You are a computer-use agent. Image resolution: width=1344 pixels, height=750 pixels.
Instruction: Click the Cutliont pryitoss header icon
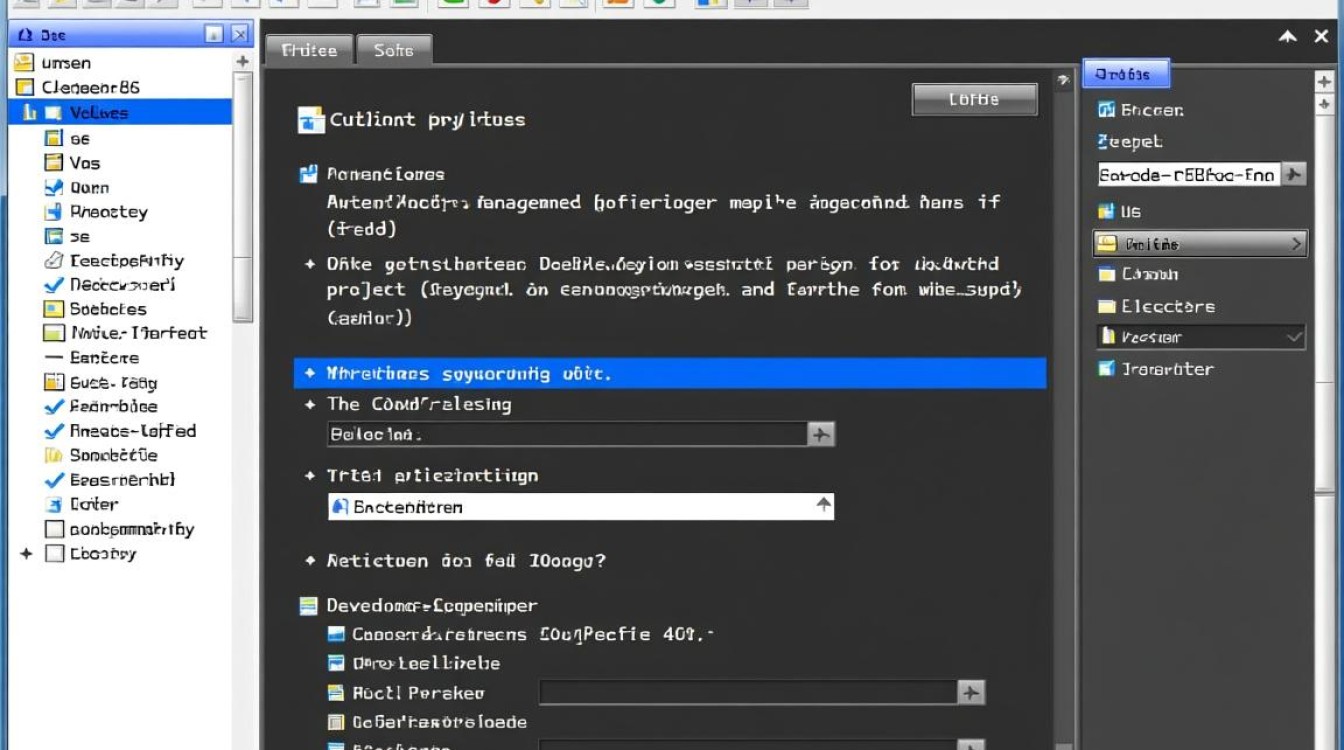click(x=311, y=120)
